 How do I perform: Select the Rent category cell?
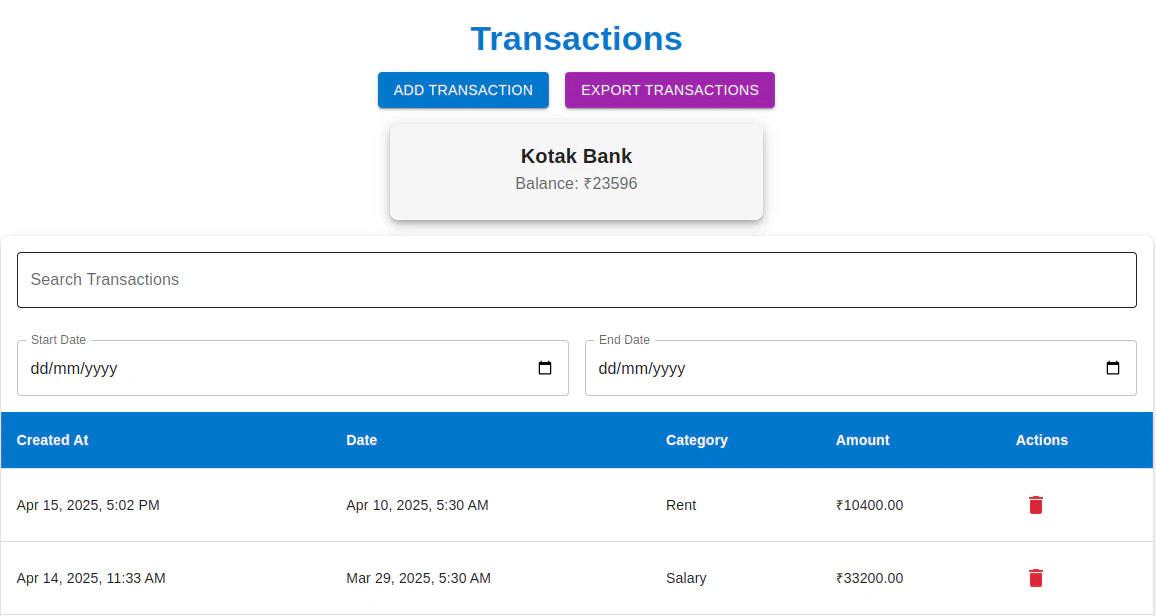[x=680, y=505]
